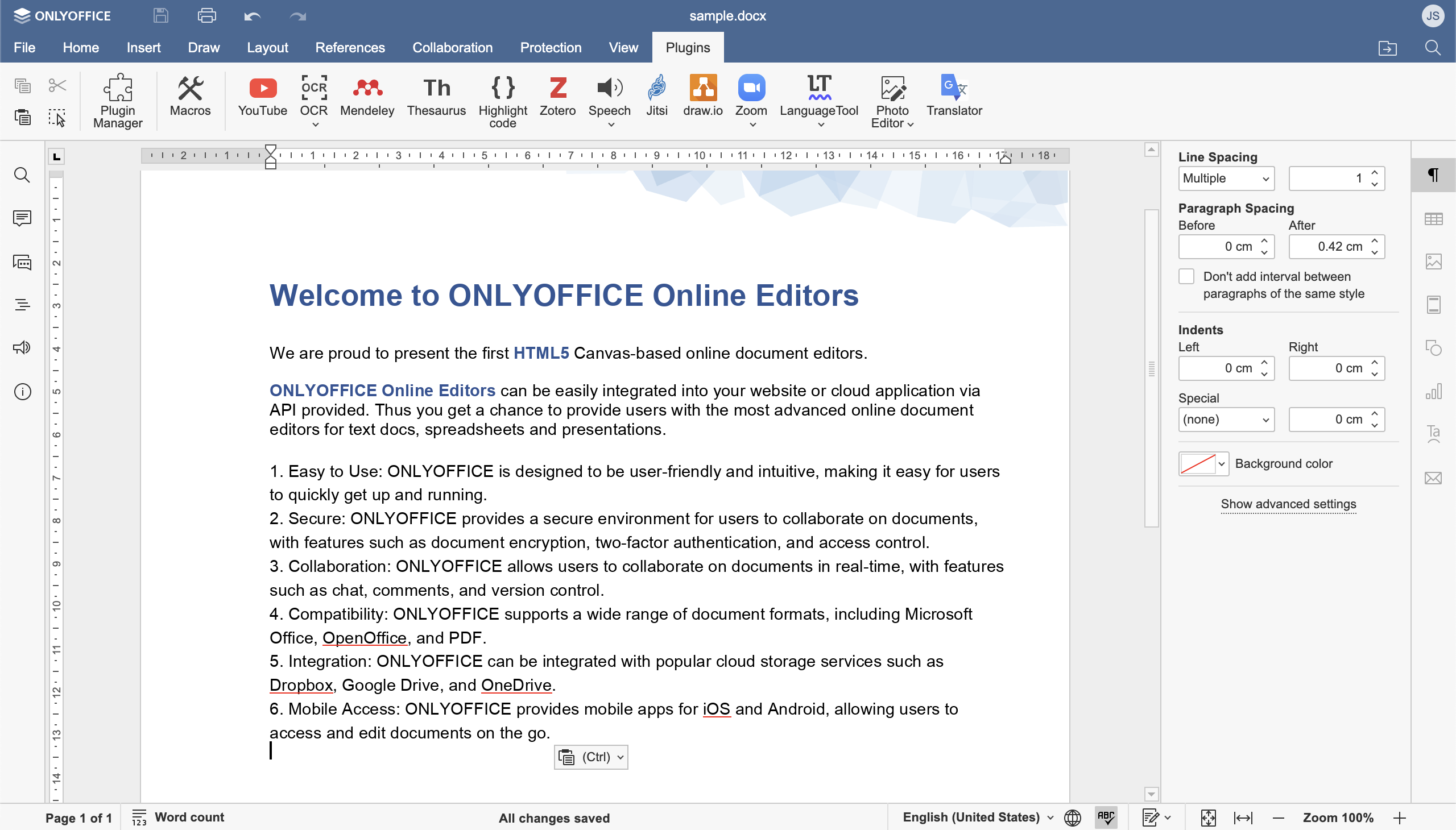The height and width of the screenshot is (830, 1456).
Task: Open the Mendeley plugin
Action: tap(367, 96)
